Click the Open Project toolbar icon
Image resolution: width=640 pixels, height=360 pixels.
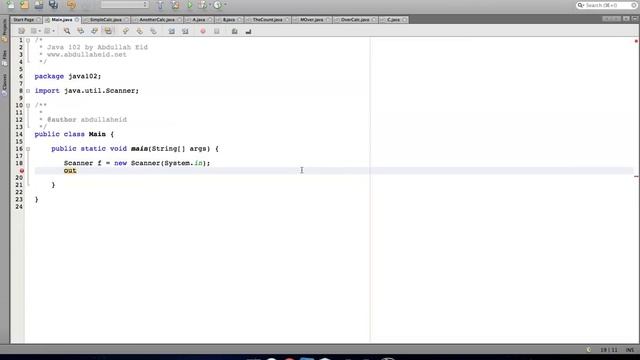point(39,5)
